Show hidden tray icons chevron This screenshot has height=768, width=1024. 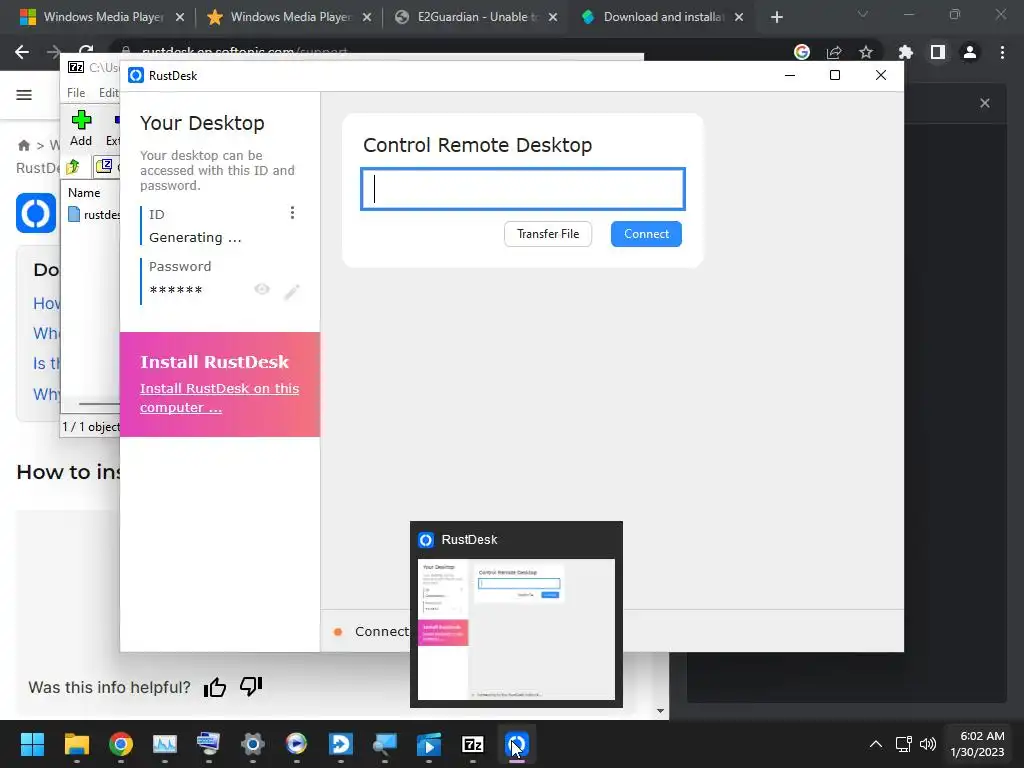tap(876, 744)
